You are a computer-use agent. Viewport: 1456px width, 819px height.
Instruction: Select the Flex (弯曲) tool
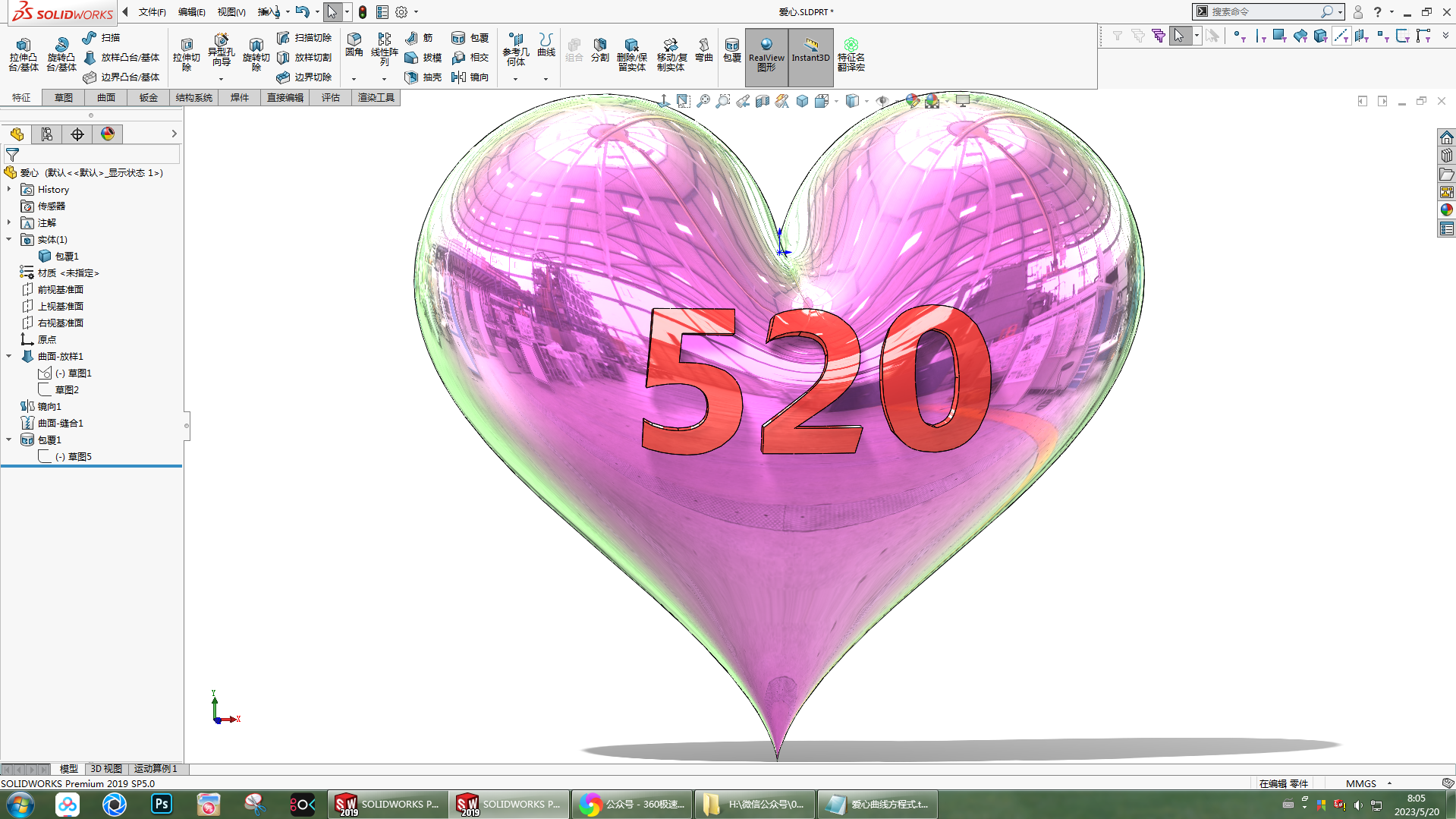coord(704,50)
